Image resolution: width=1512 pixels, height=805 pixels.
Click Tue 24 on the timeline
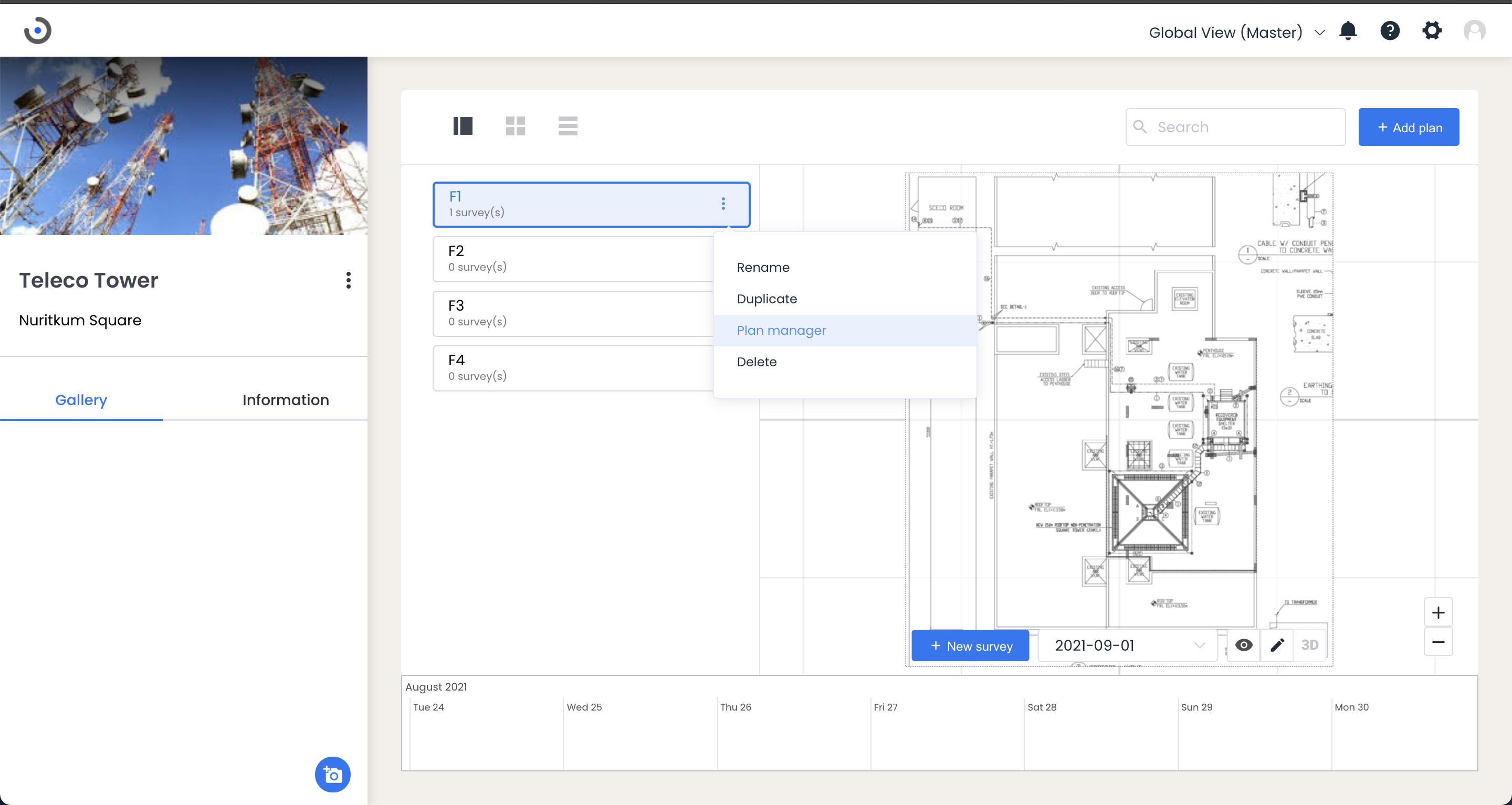click(x=428, y=707)
